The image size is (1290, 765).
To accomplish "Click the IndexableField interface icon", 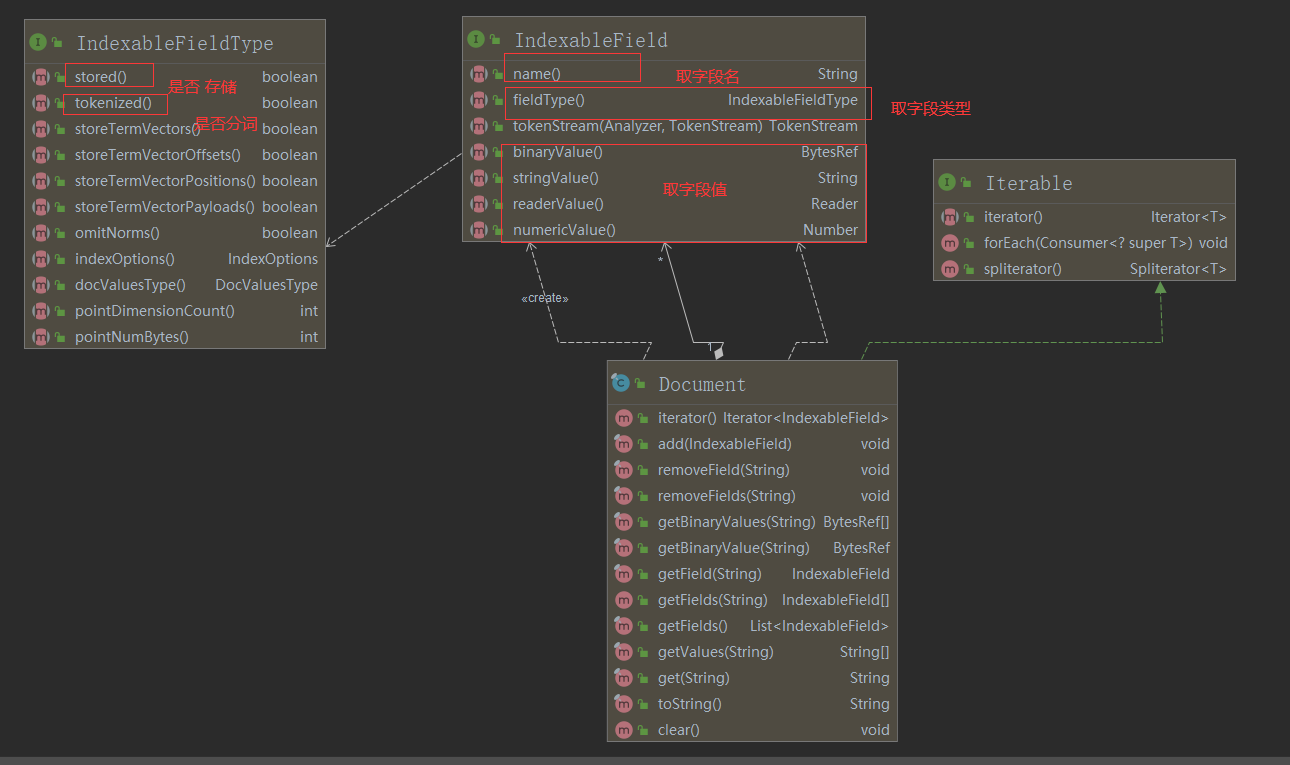I will [477, 39].
